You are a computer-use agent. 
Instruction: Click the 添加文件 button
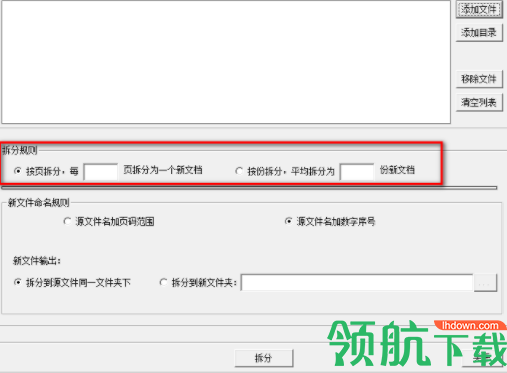[x=479, y=9]
